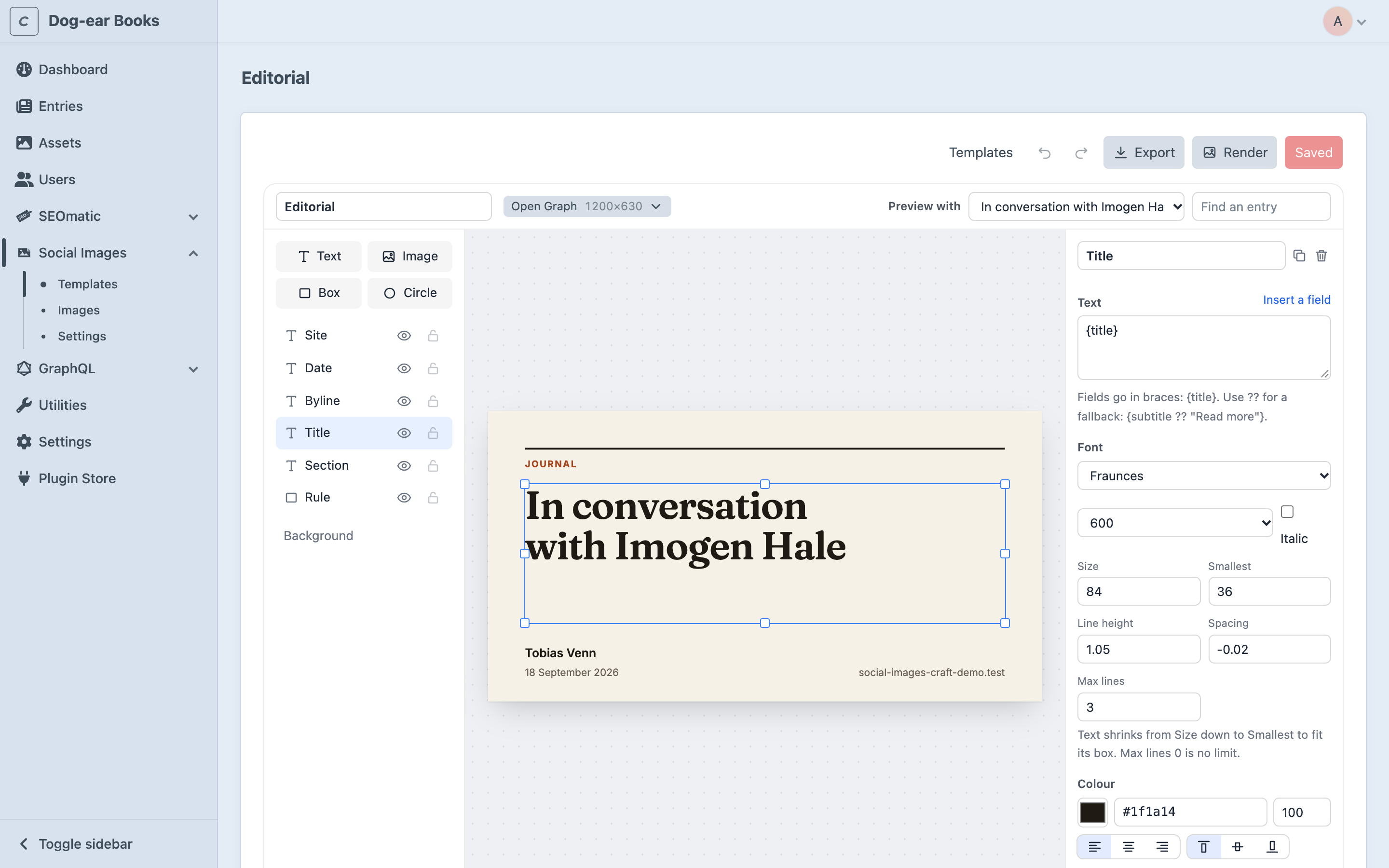
Task: Open the font weight 600 dropdown
Action: 1175,523
